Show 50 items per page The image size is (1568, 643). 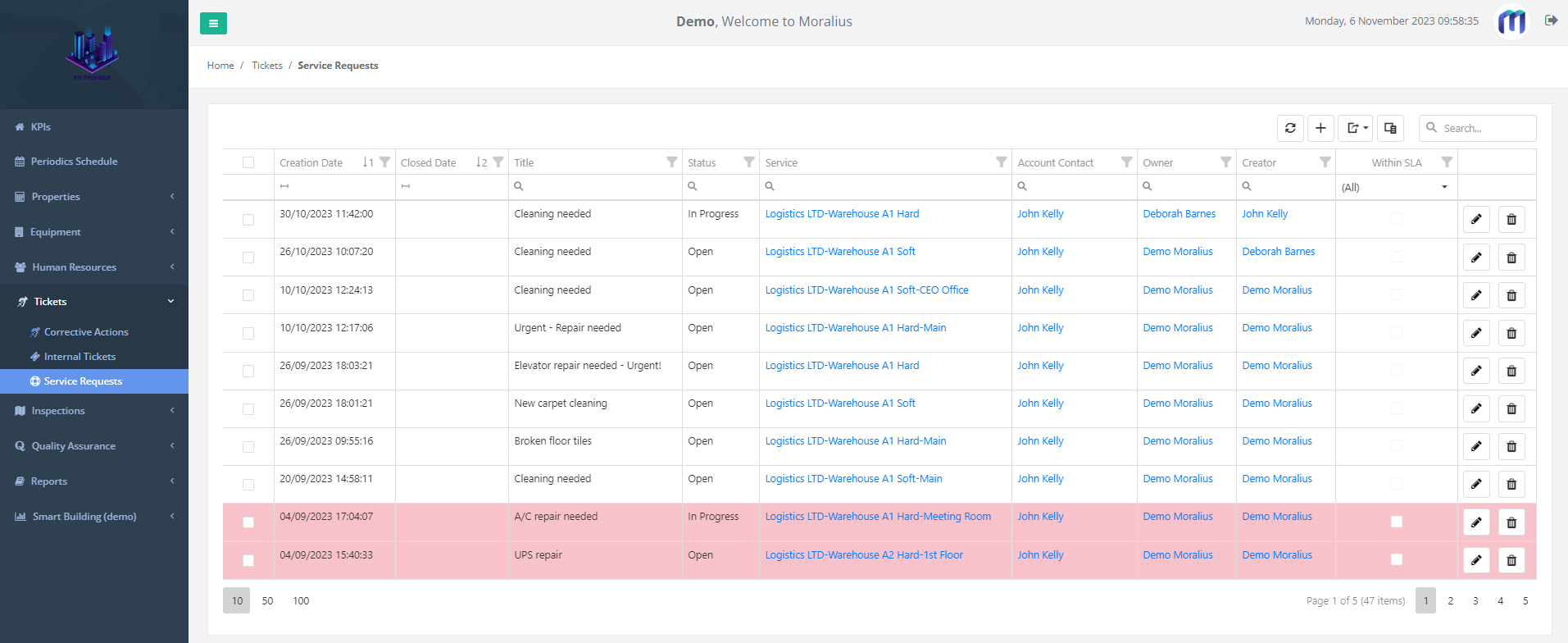(x=267, y=600)
